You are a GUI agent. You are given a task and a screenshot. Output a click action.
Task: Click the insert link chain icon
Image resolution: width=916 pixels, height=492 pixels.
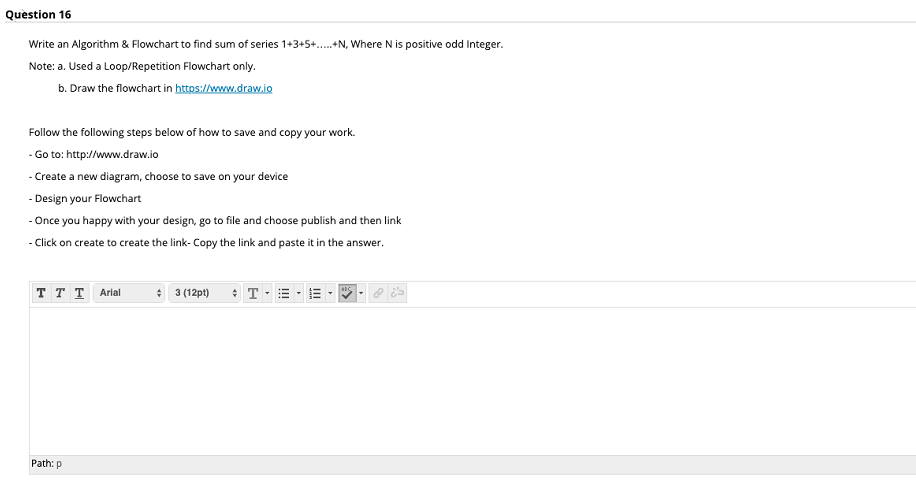pos(379,293)
